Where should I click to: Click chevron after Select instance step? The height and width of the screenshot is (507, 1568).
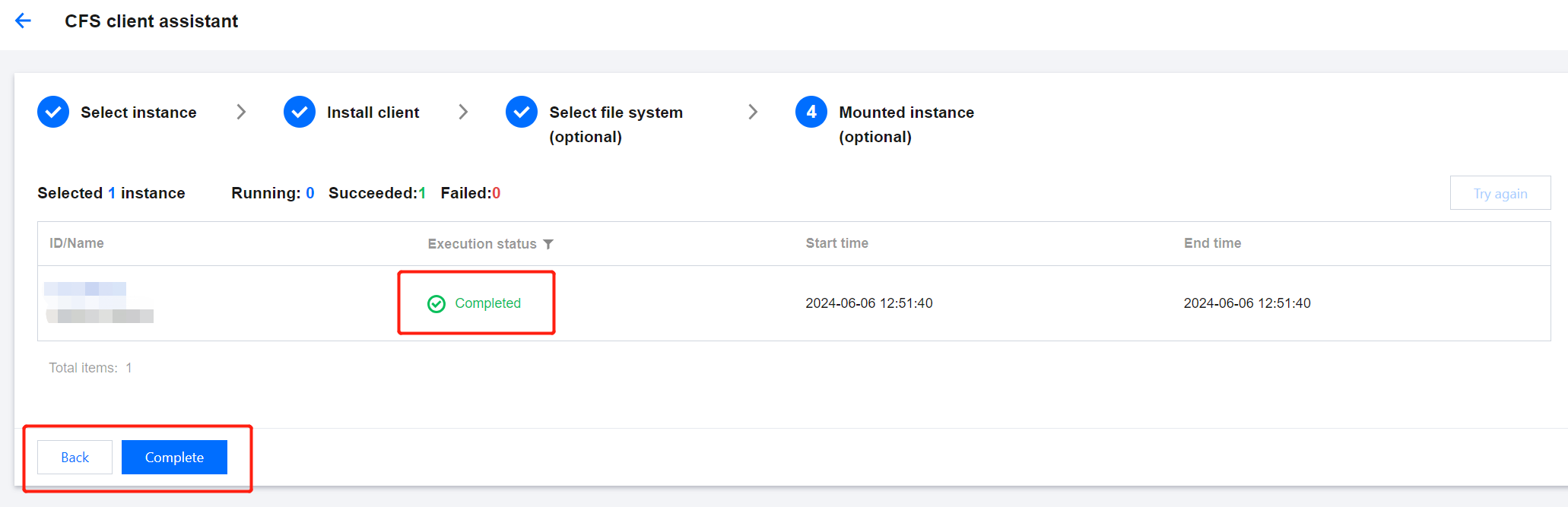tap(241, 112)
